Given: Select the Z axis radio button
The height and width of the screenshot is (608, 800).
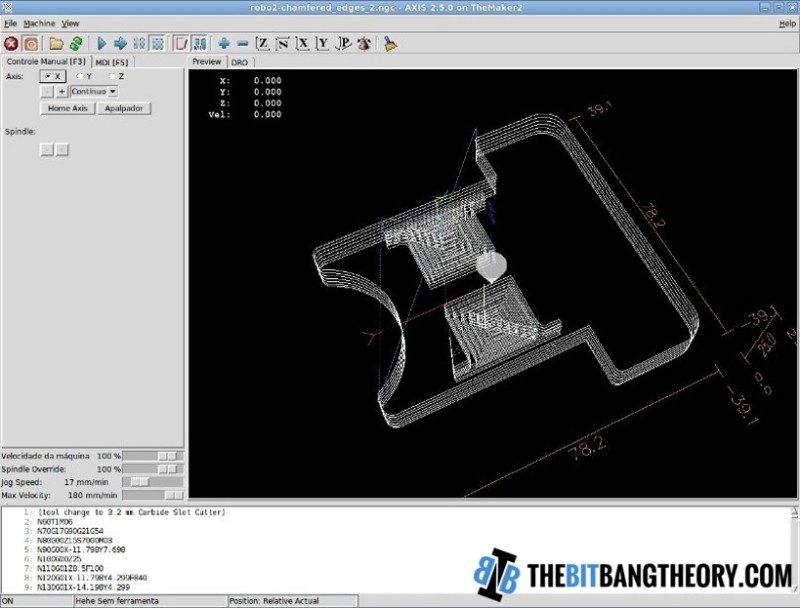Looking at the screenshot, I should (112, 76).
